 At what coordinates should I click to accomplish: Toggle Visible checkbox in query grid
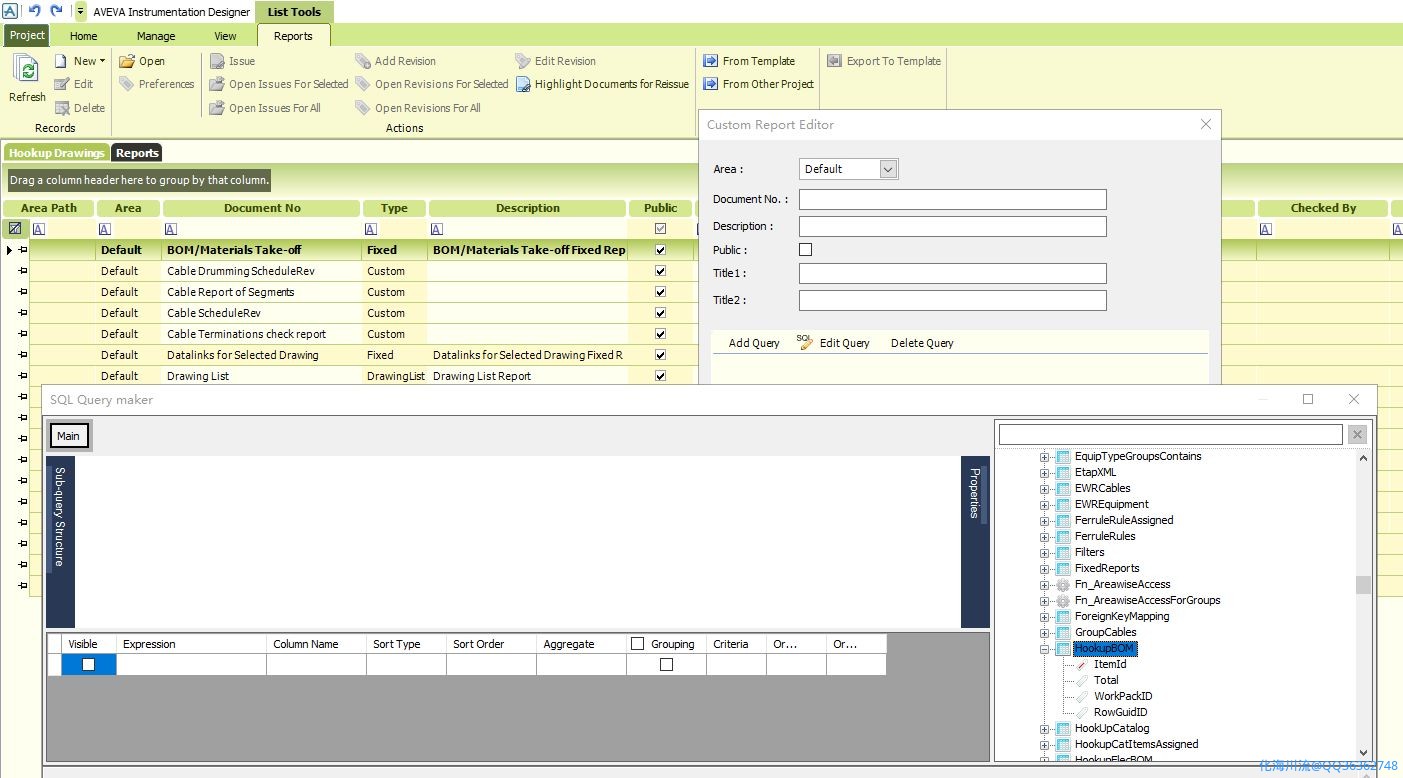tap(89, 664)
